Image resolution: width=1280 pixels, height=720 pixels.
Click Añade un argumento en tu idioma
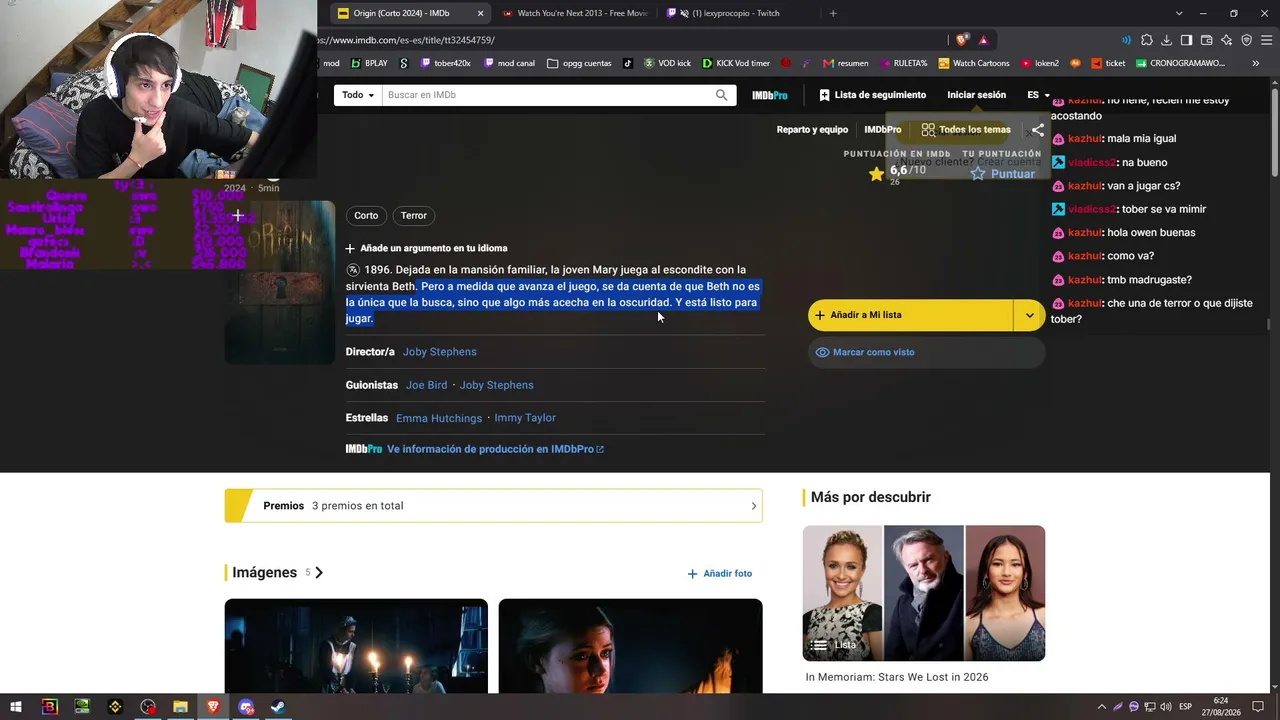point(426,248)
